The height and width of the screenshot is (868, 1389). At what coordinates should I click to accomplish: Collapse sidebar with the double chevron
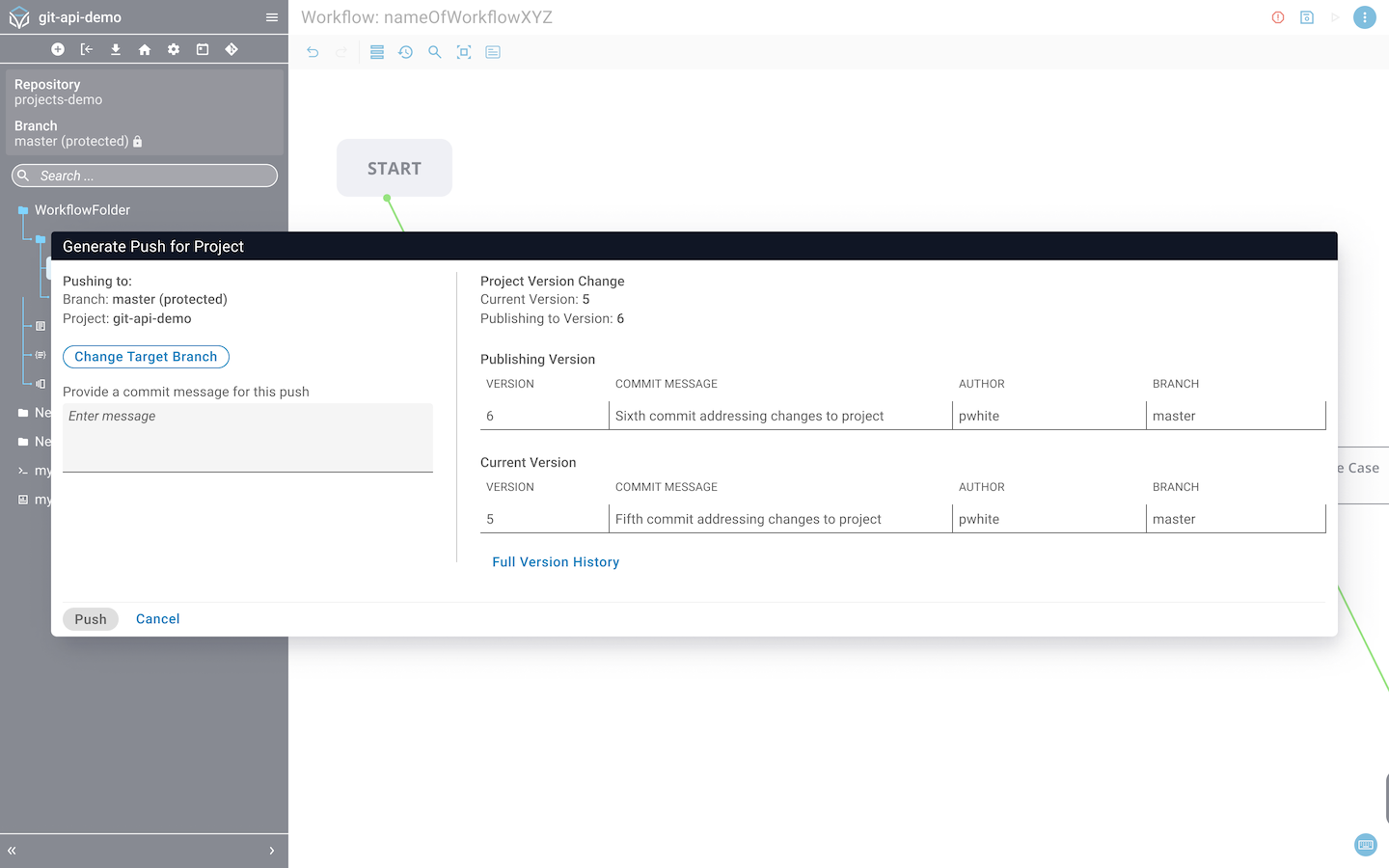click(x=13, y=851)
